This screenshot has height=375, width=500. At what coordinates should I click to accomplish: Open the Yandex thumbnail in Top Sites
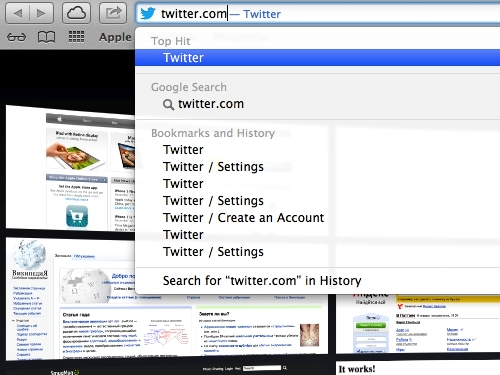coord(418,323)
